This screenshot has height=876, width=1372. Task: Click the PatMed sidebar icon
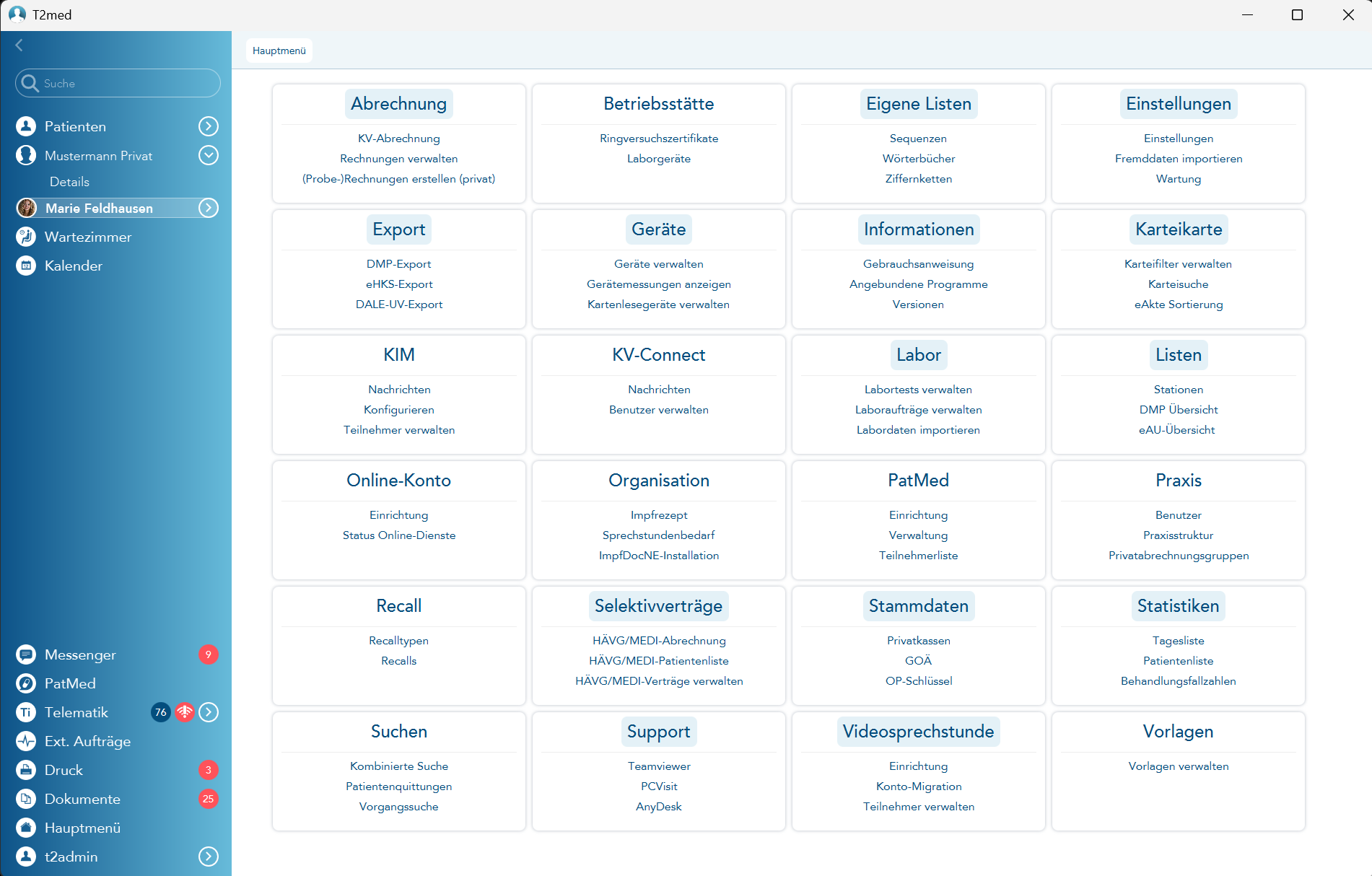[x=26, y=683]
